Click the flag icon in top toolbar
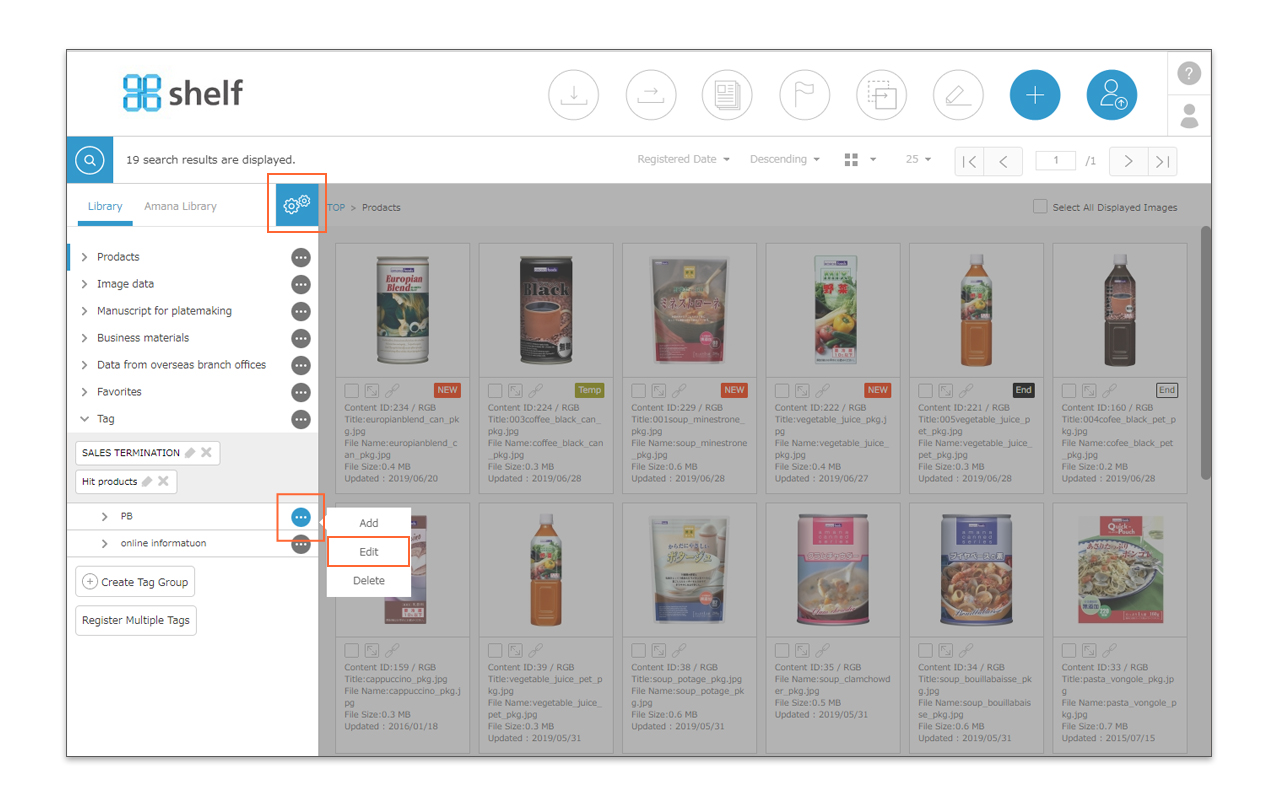Image resolution: width=1280 pixels, height=800 pixels. [x=804, y=95]
